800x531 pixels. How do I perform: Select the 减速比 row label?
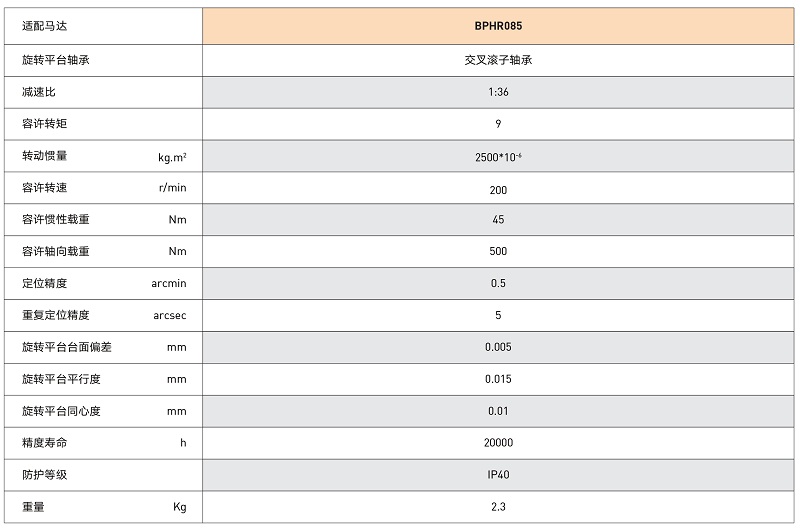click(39, 92)
